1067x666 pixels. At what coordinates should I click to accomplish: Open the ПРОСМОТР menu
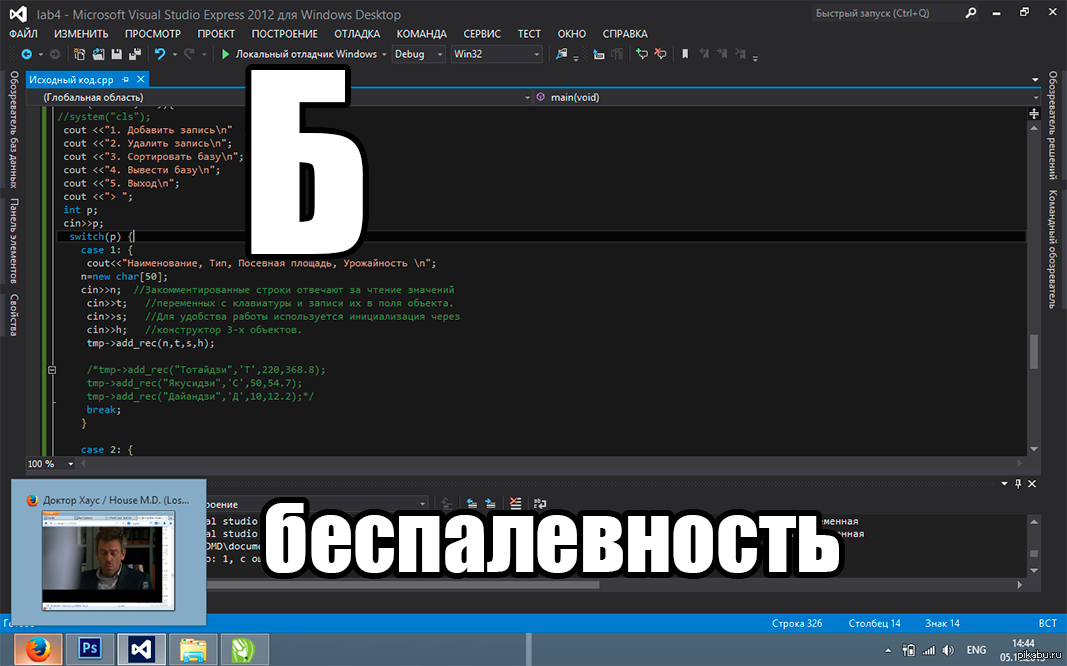coord(152,33)
